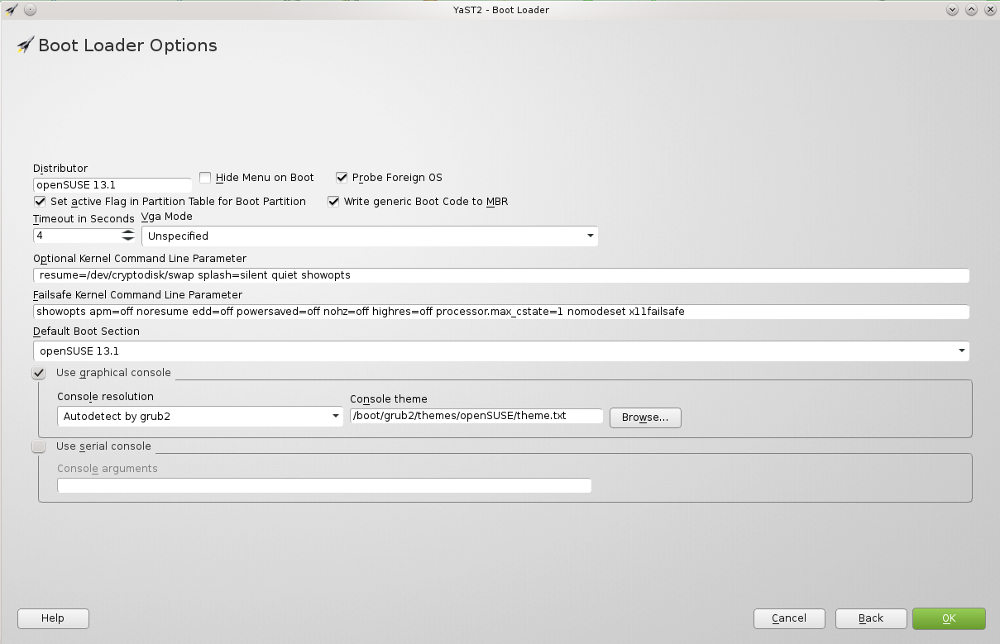The height and width of the screenshot is (644, 1000).
Task: Click the Timeout in Seconds value field
Action: tap(77, 235)
